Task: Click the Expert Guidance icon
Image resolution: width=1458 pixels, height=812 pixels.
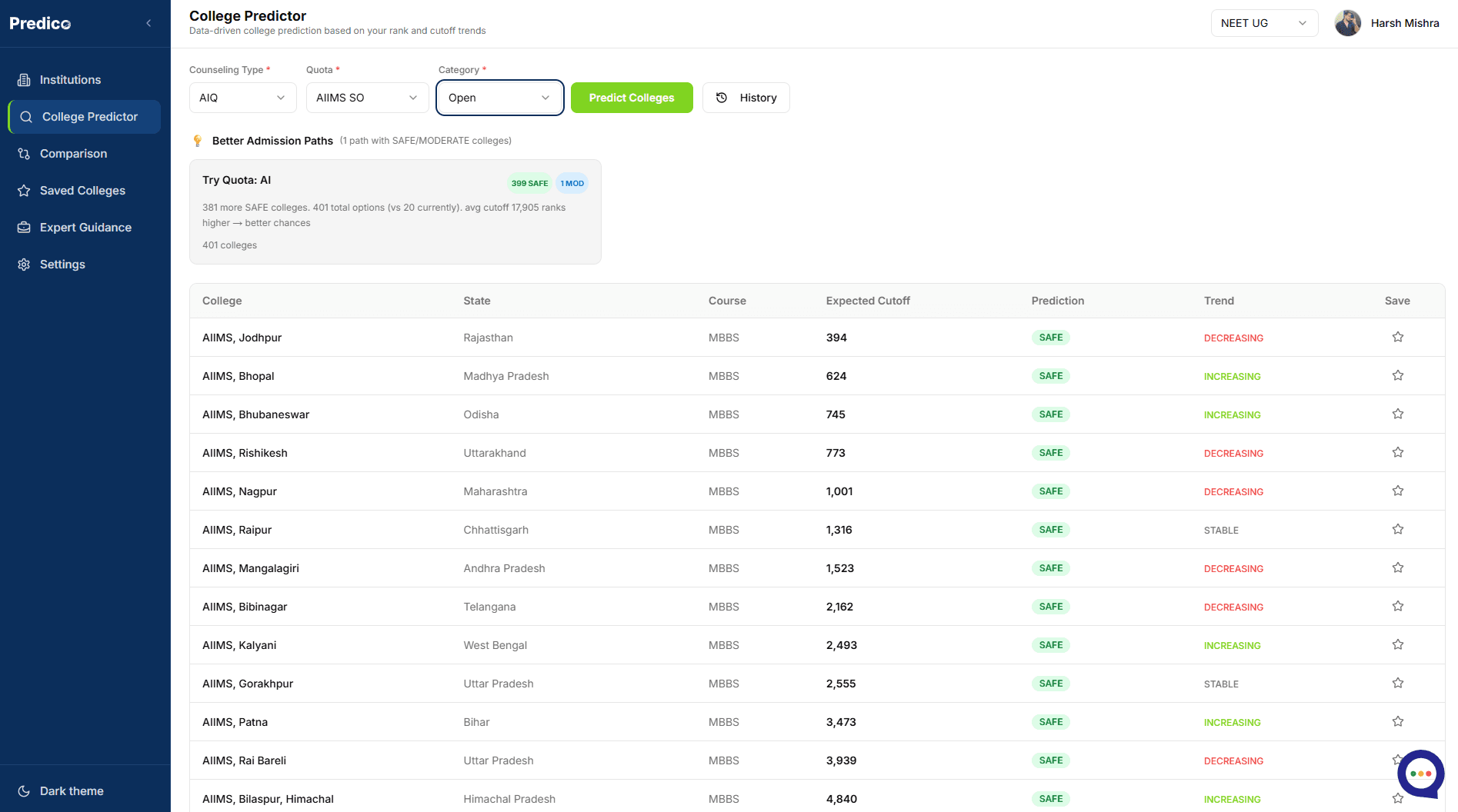Action: click(x=24, y=228)
